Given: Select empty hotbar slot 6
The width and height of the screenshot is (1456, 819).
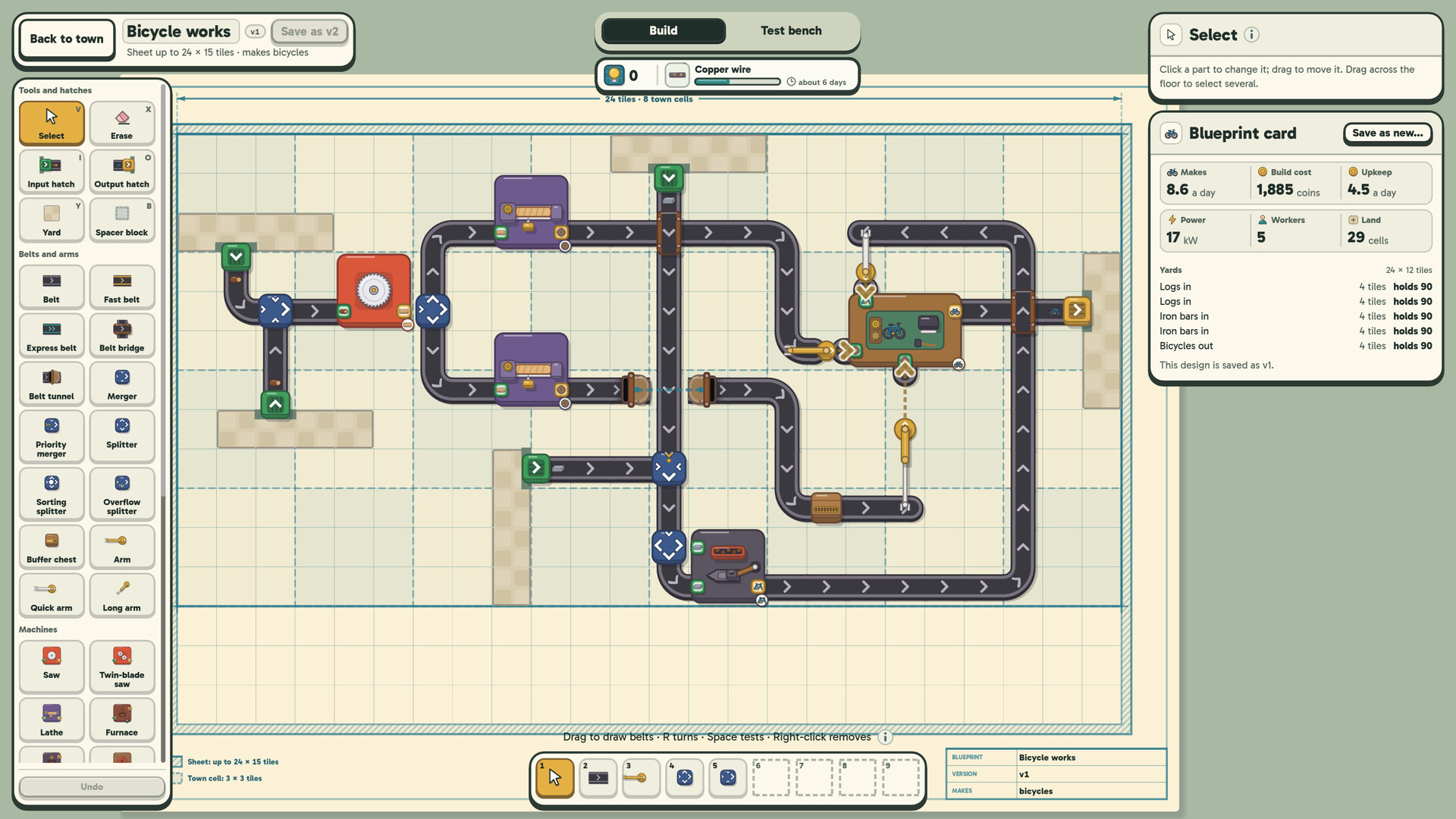Looking at the screenshot, I should click(x=770, y=777).
